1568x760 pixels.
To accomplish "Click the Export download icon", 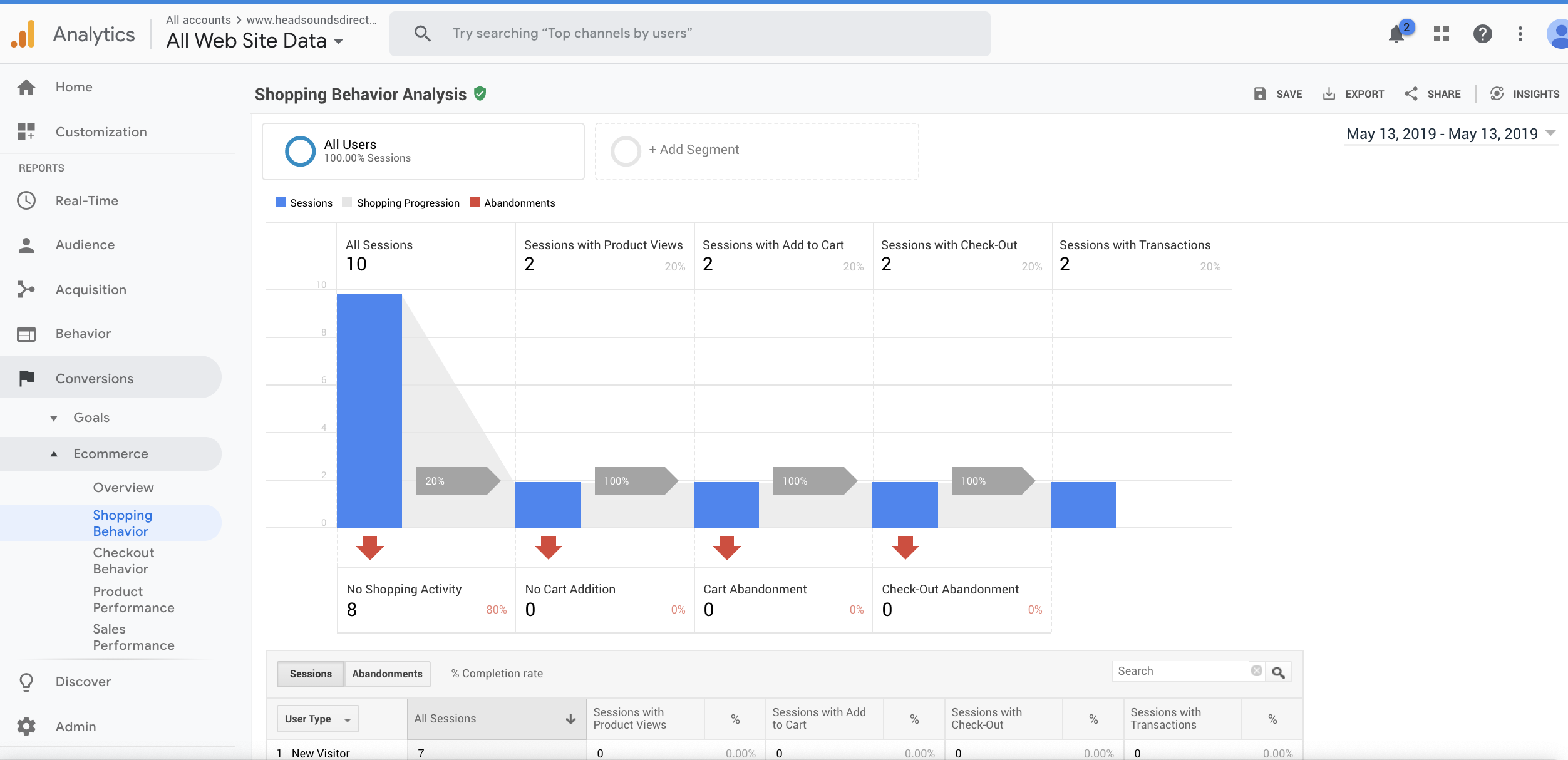I will point(1329,94).
